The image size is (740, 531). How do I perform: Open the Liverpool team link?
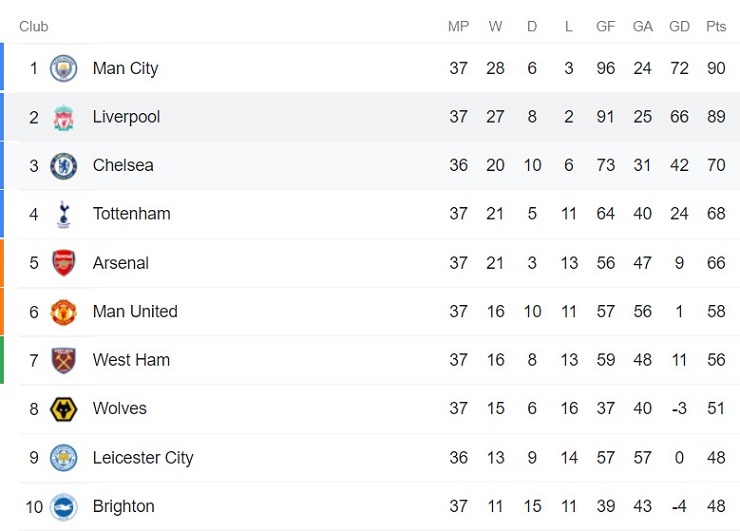pyautogui.click(x=126, y=117)
